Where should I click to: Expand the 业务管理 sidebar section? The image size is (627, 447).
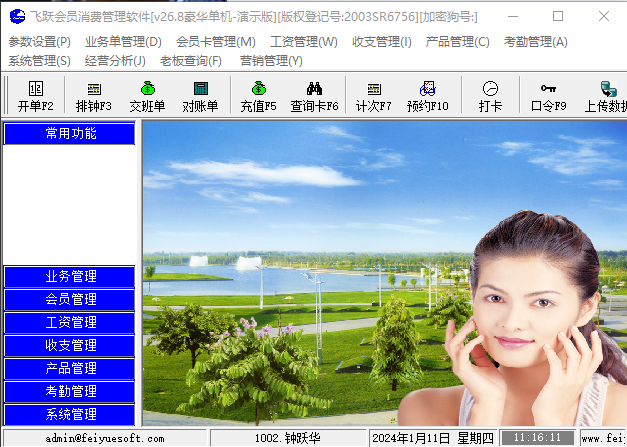click(70, 277)
